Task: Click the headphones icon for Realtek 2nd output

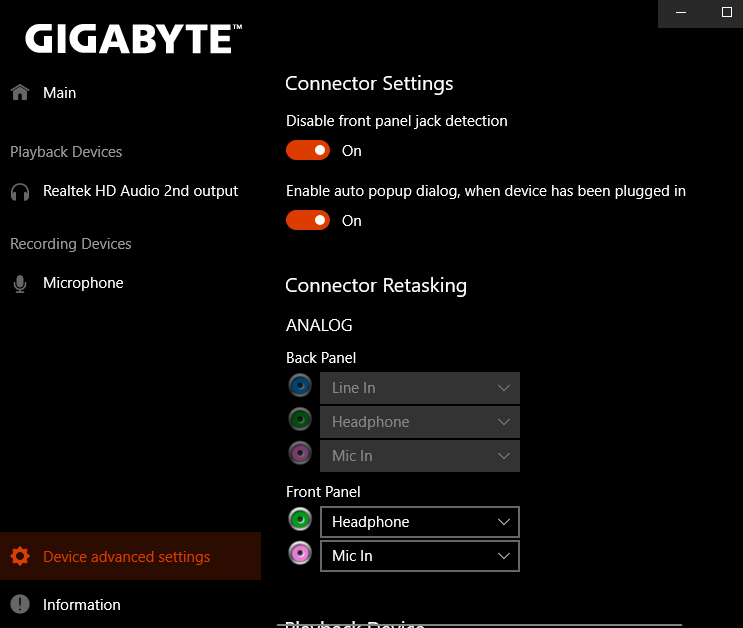Action: (x=20, y=192)
